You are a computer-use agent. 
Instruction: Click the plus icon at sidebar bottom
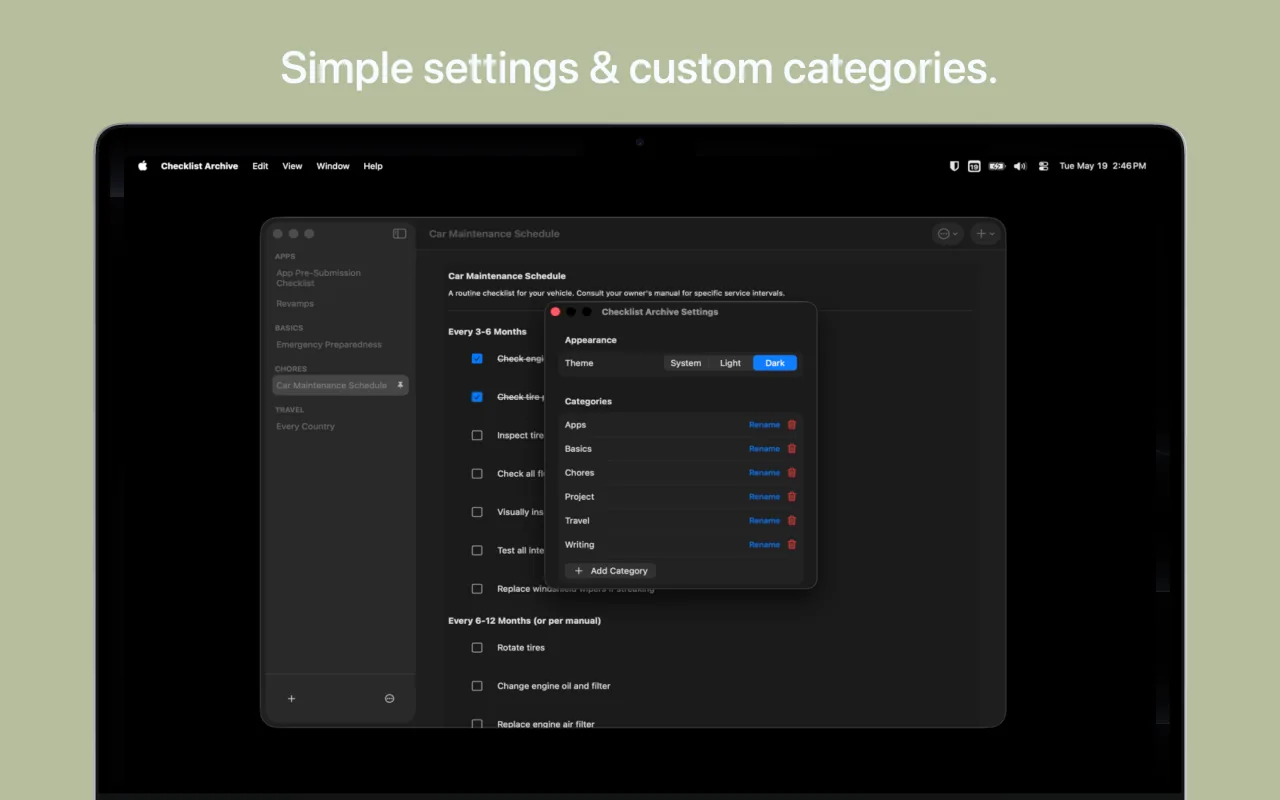pos(292,699)
